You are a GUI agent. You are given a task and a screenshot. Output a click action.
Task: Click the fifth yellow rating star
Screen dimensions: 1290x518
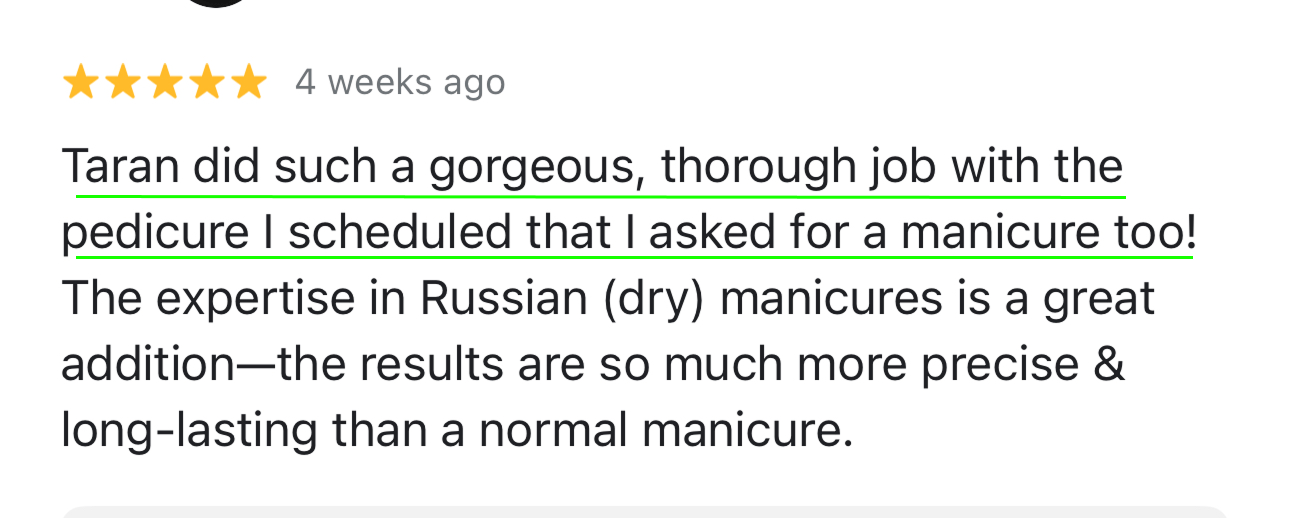click(248, 83)
